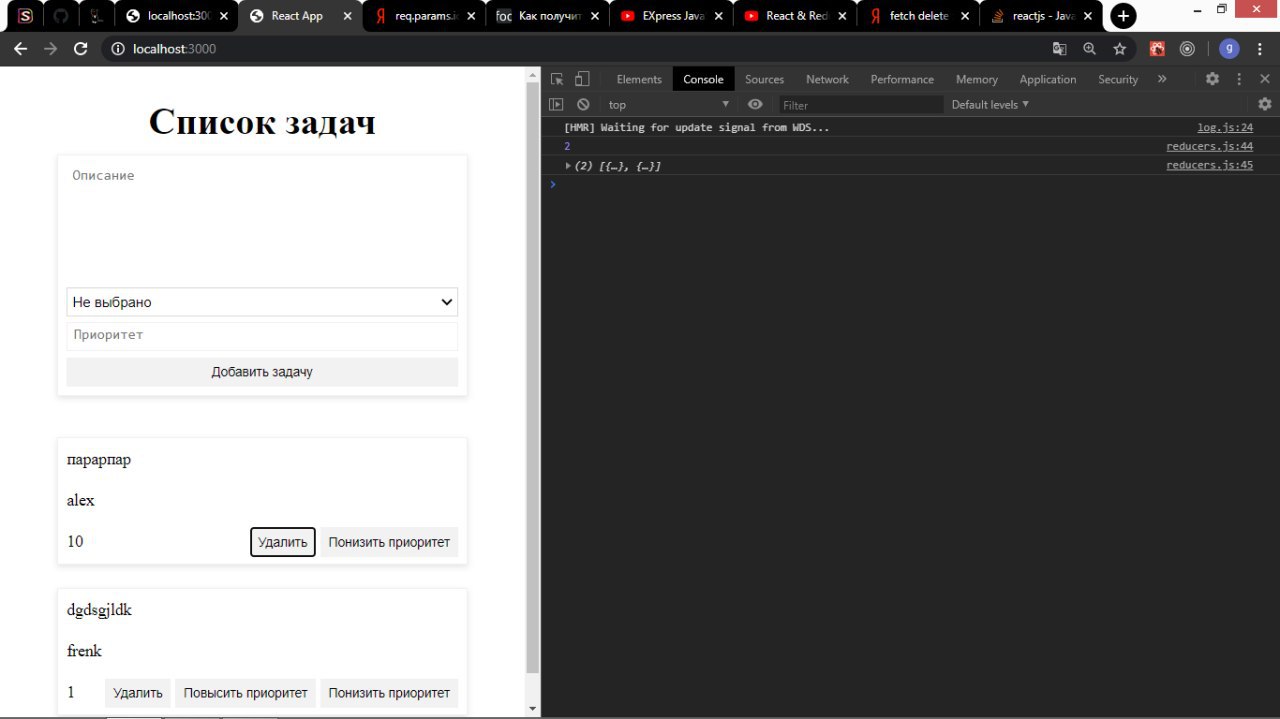Expand the logged (2) array
1280x719 pixels.
(568, 166)
